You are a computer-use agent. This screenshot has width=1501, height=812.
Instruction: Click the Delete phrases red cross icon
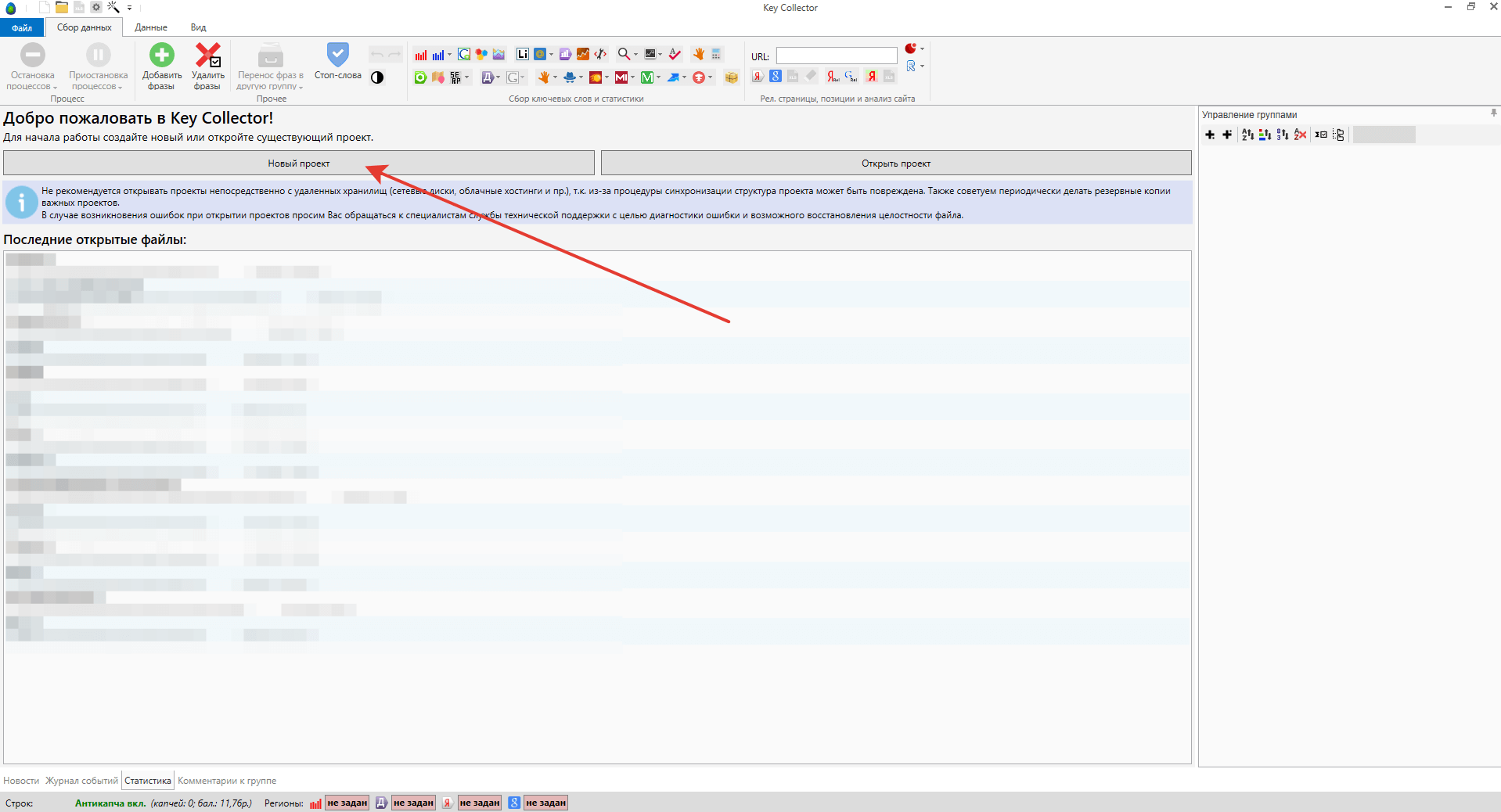tap(207, 55)
